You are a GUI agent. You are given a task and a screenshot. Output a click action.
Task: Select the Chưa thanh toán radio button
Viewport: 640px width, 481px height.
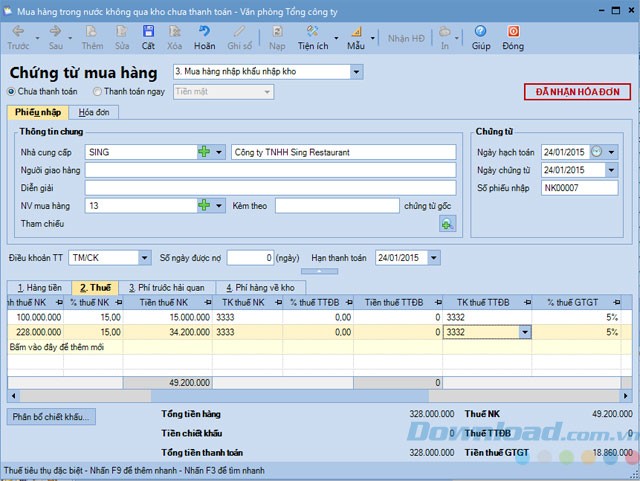pyautogui.click(x=13, y=91)
